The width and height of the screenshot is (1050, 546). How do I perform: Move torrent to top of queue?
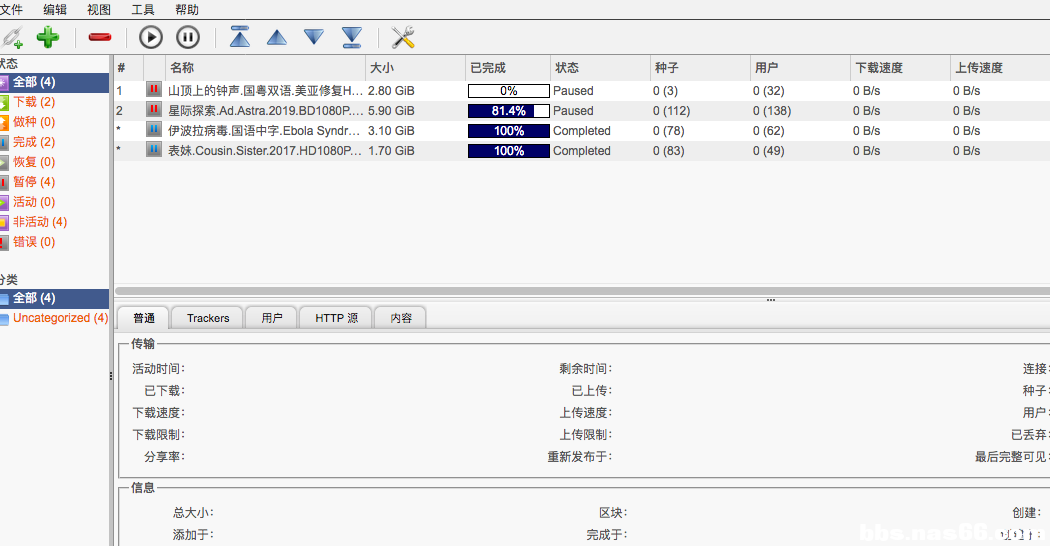click(x=240, y=38)
